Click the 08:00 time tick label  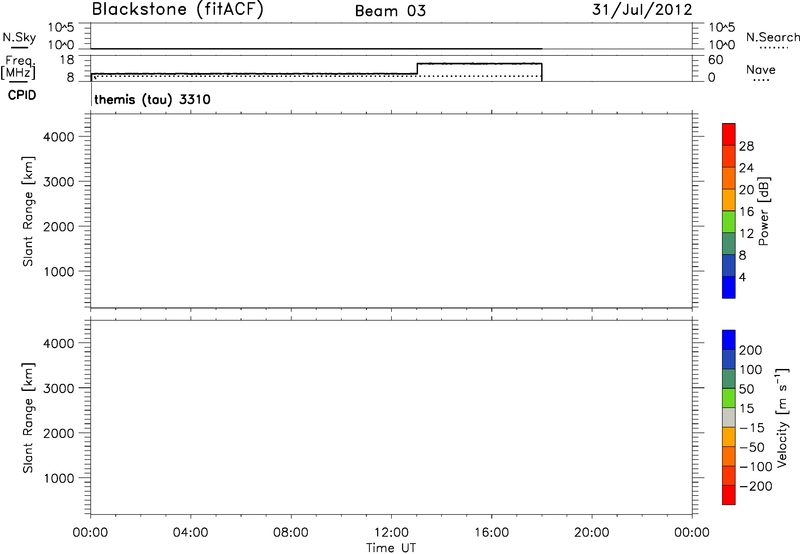pos(291,533)
